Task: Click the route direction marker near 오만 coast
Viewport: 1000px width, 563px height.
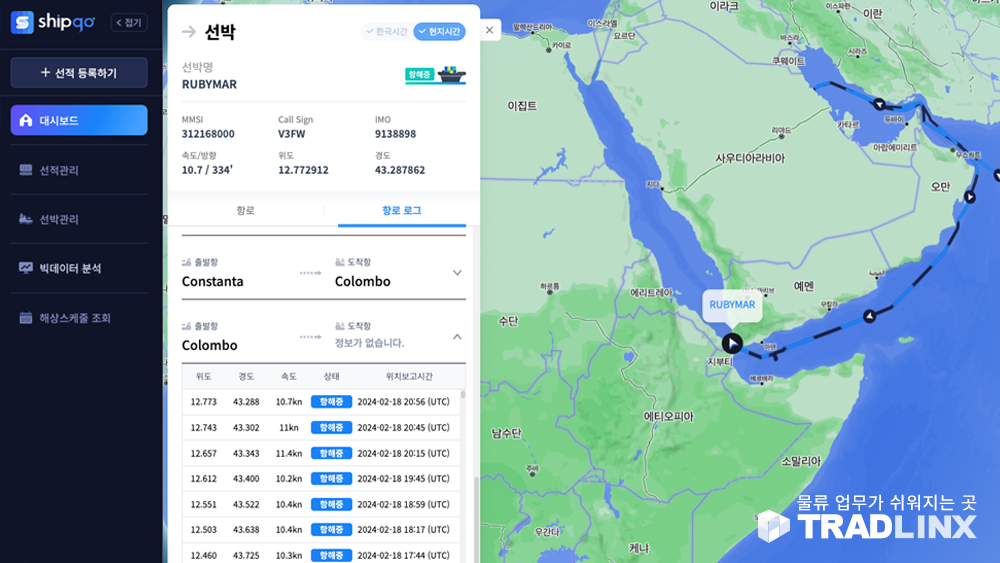Action: click(970, 197)
